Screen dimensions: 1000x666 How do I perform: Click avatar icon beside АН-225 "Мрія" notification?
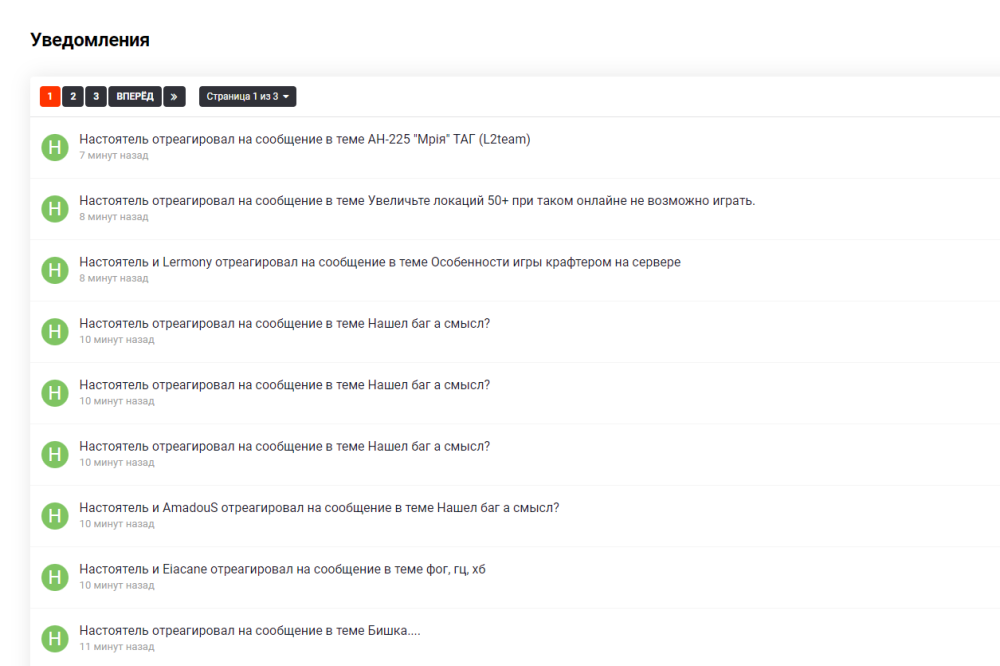point(55,147)
